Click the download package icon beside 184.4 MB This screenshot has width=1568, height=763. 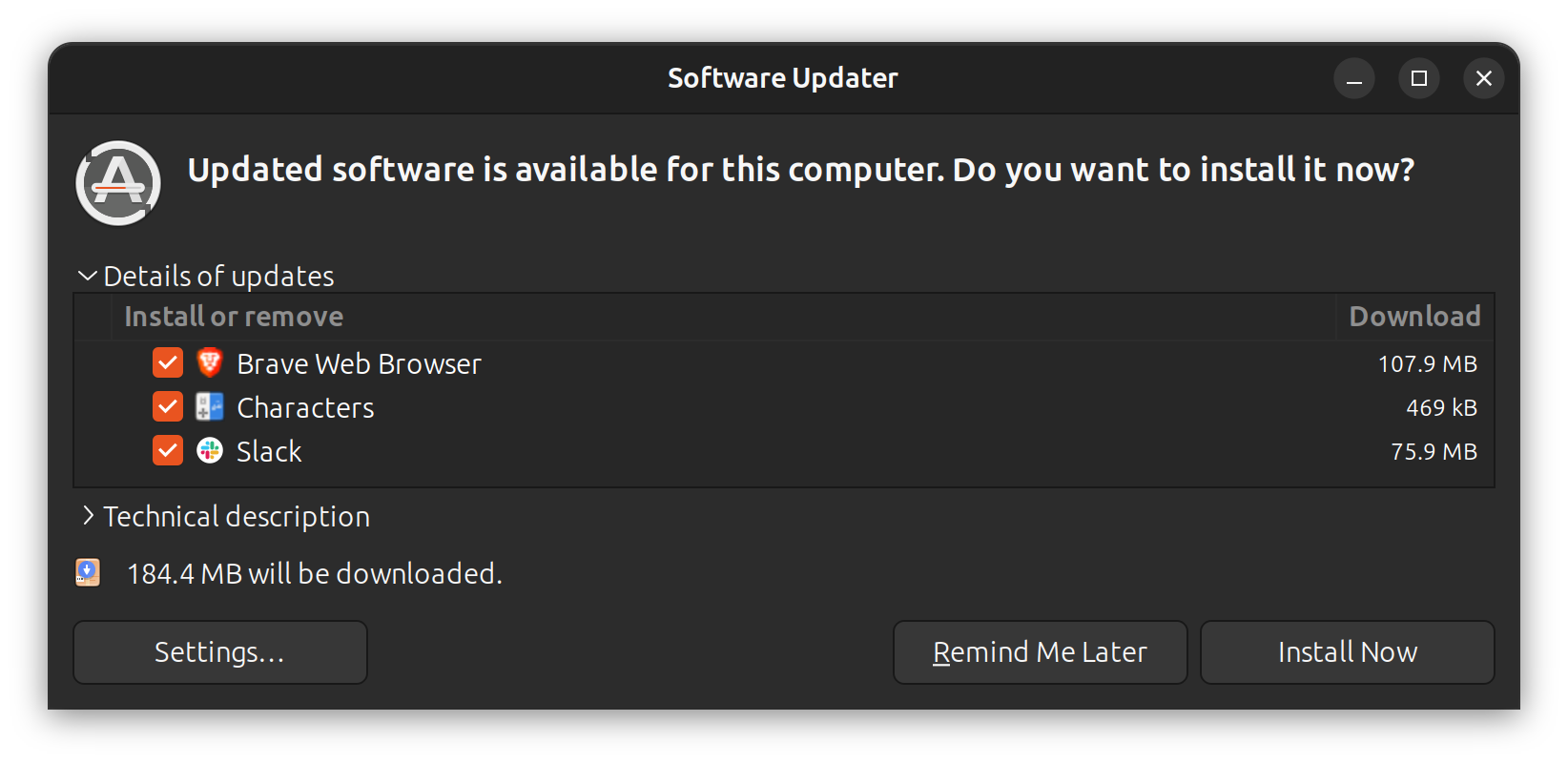pos(87,572)
